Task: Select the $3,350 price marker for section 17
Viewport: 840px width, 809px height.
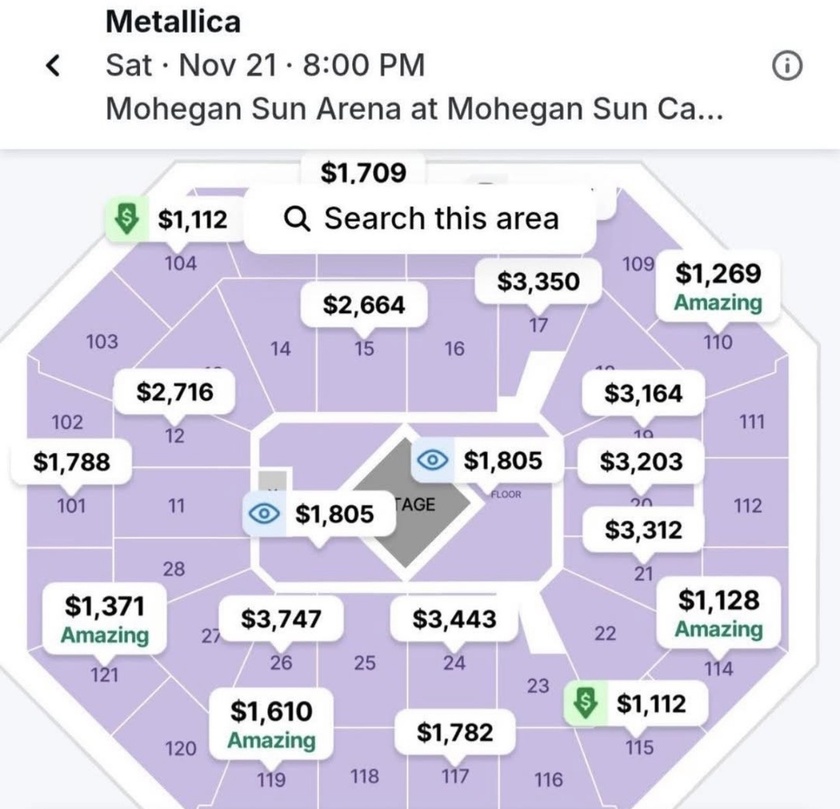Action: click(538, 282)
